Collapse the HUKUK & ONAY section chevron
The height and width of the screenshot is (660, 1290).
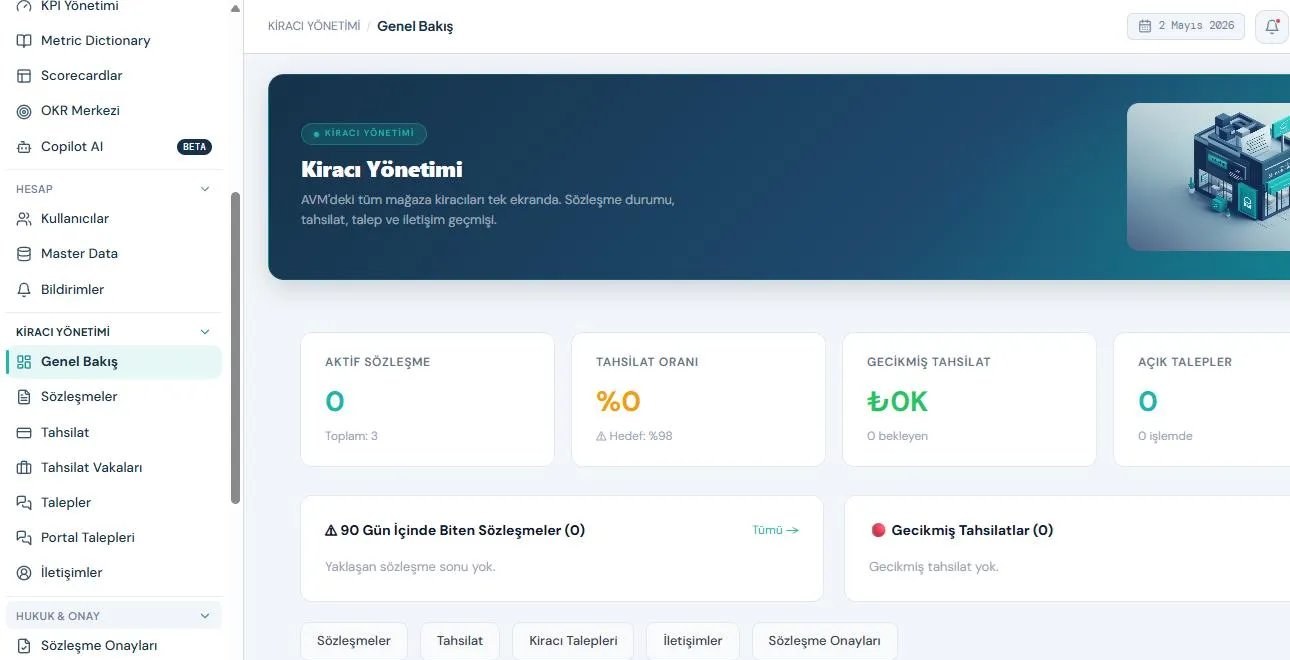point(205,616)
